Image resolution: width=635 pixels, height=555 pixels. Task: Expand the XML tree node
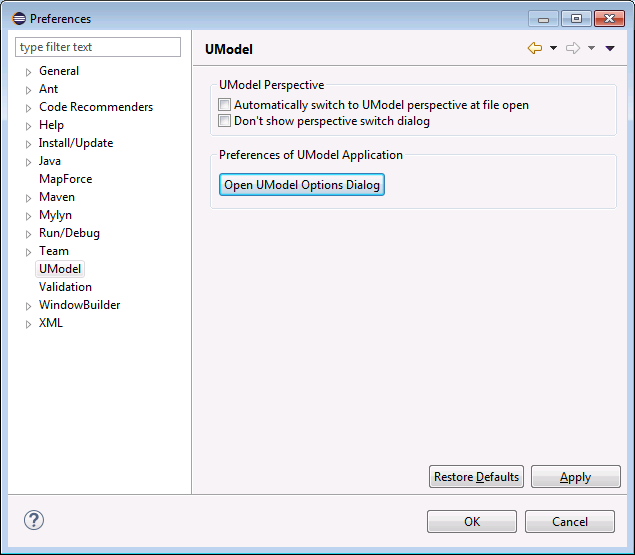coord(28,324)
